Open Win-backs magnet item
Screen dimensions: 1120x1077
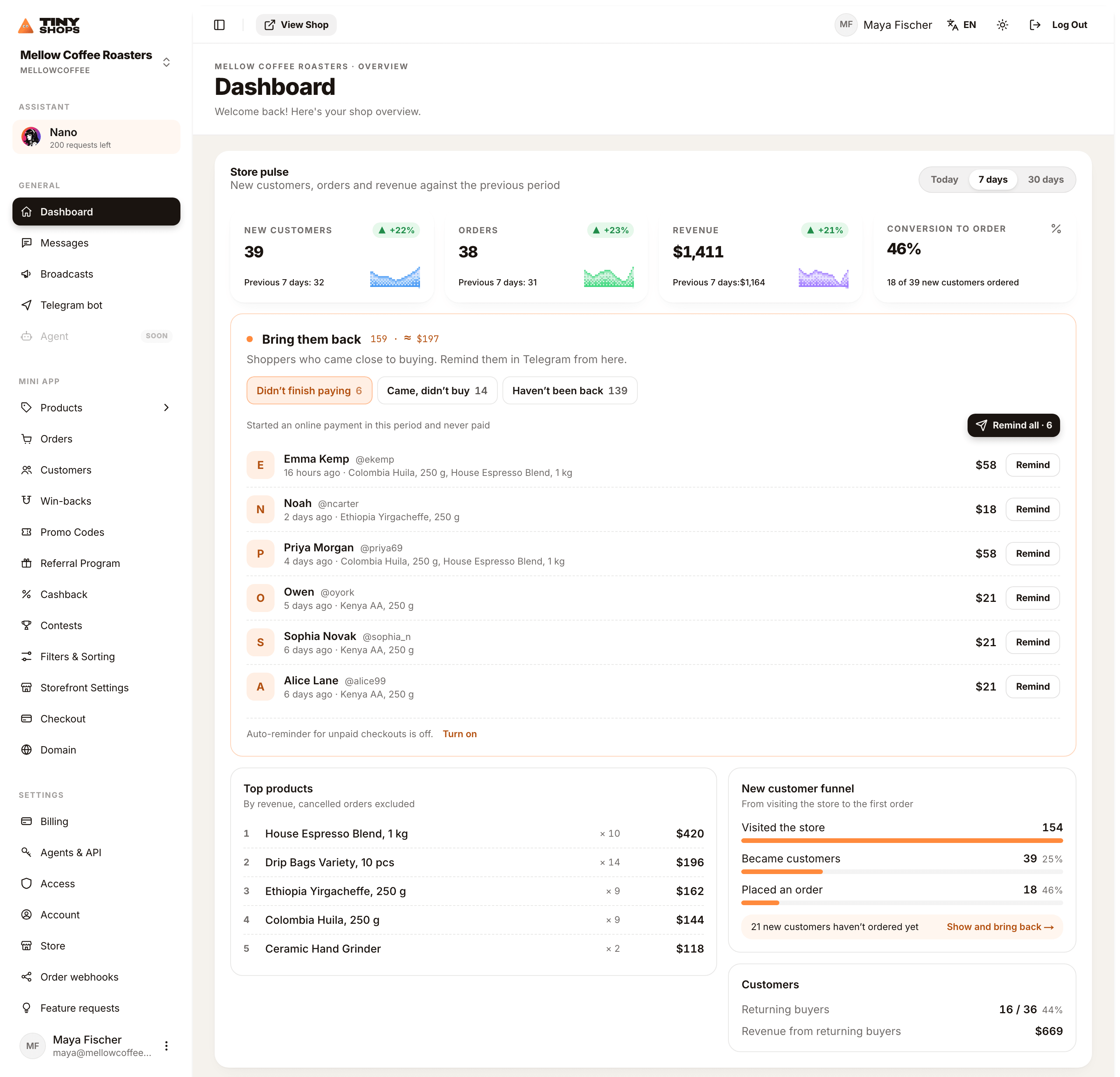(x=96, y=501)
